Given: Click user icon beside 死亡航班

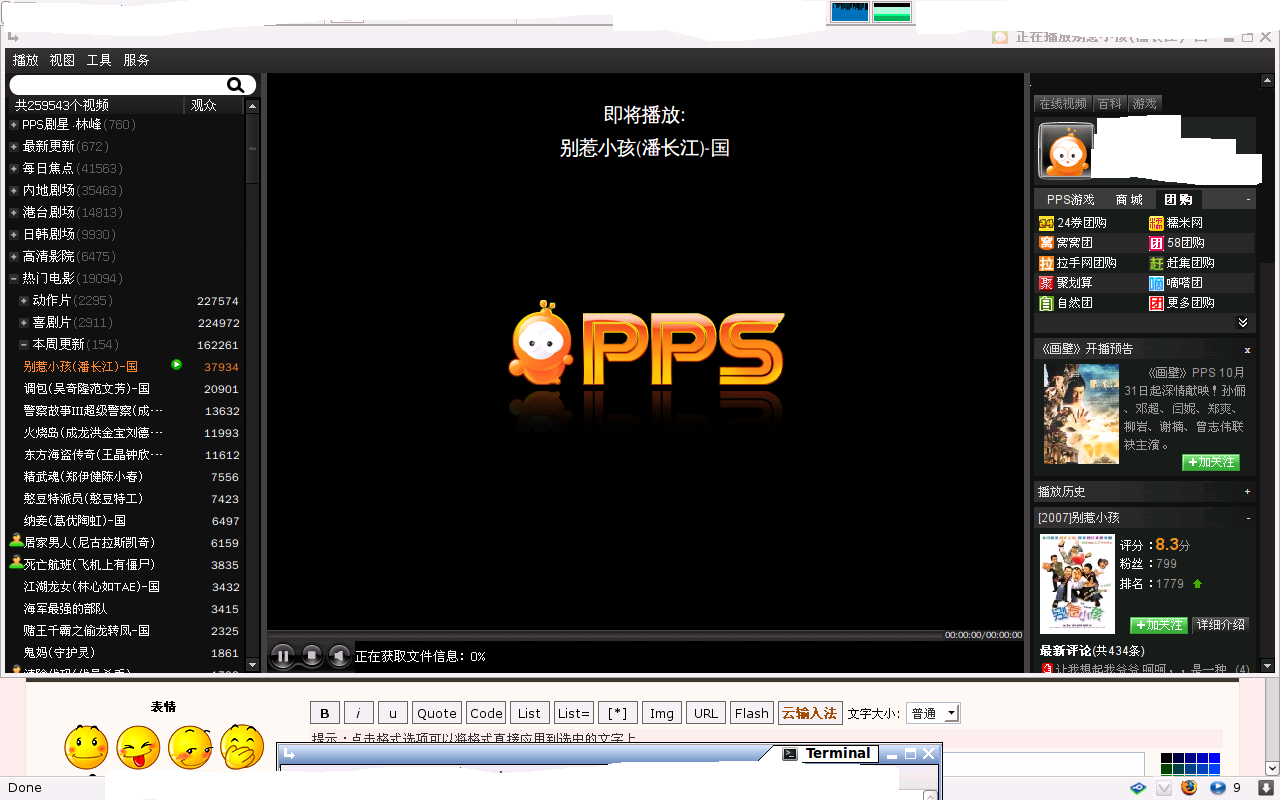Looking at the screenshot, I should [x=16, y=563].
